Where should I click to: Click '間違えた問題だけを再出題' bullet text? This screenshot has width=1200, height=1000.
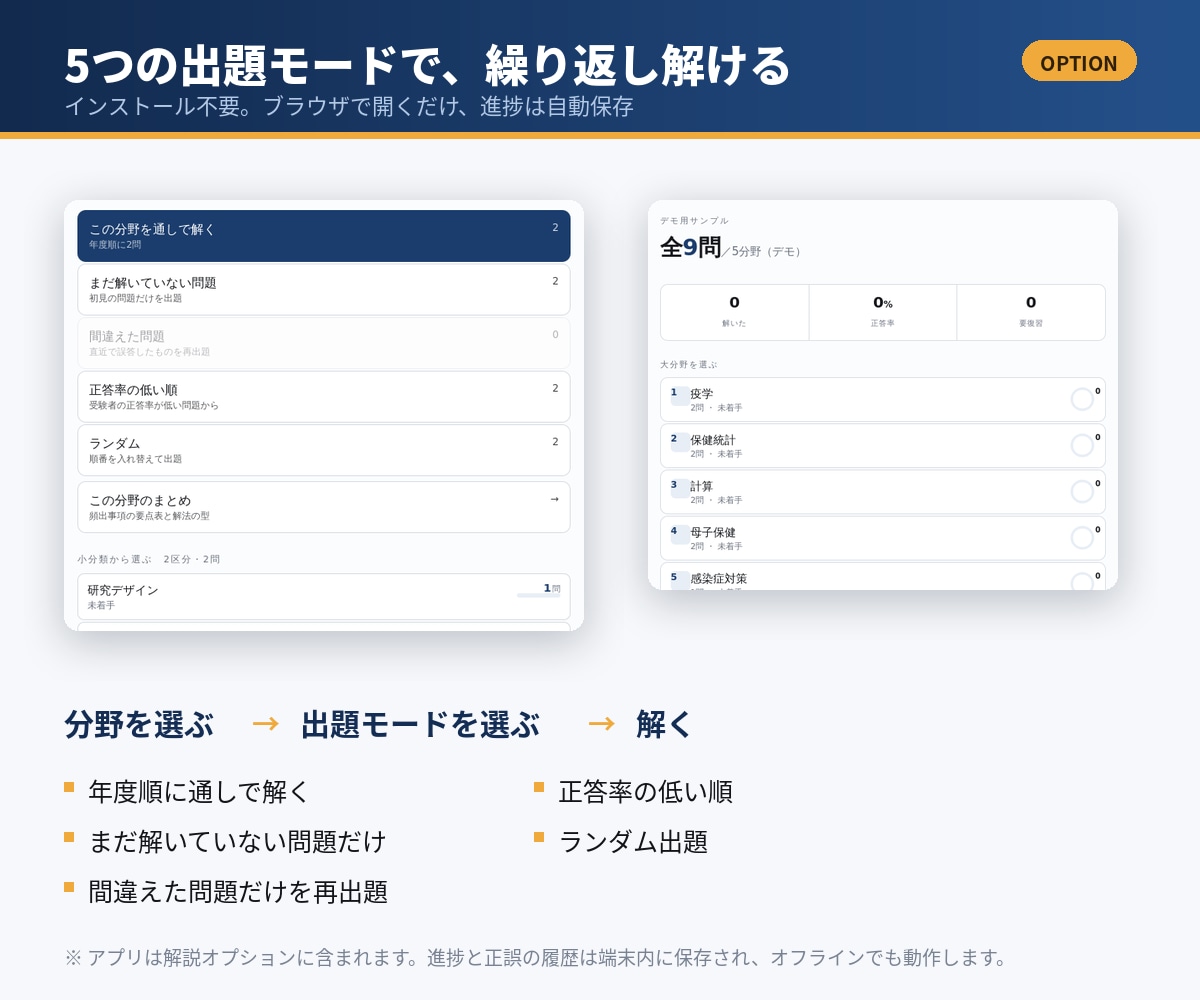coord(238,891)
